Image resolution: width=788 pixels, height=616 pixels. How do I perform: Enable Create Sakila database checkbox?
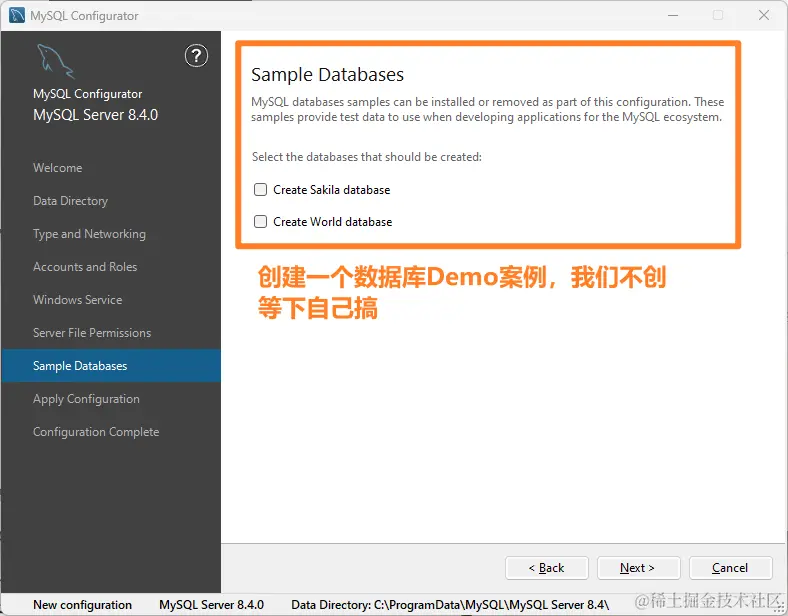pos(260,189)
